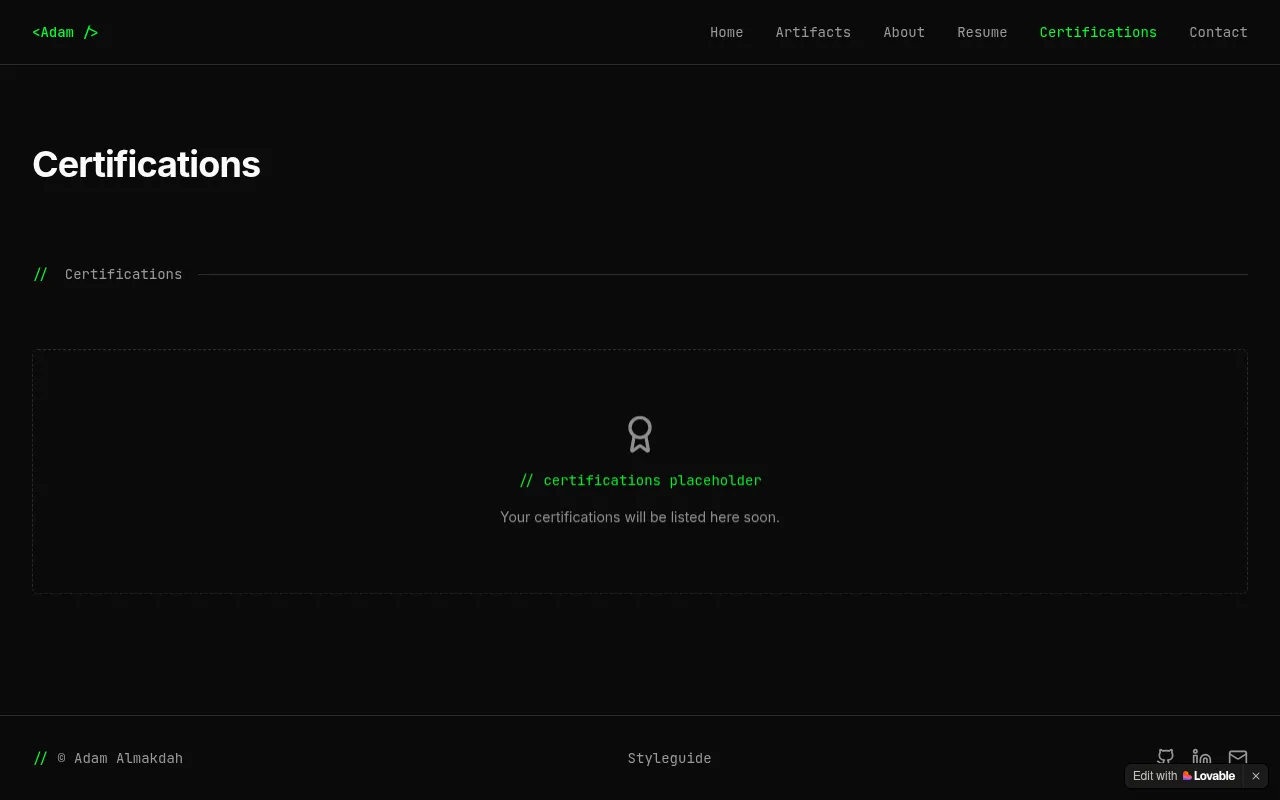Open the GitHub profile icon in footer
Screen dimensions: 1280x800
[x=1165, y=757]
